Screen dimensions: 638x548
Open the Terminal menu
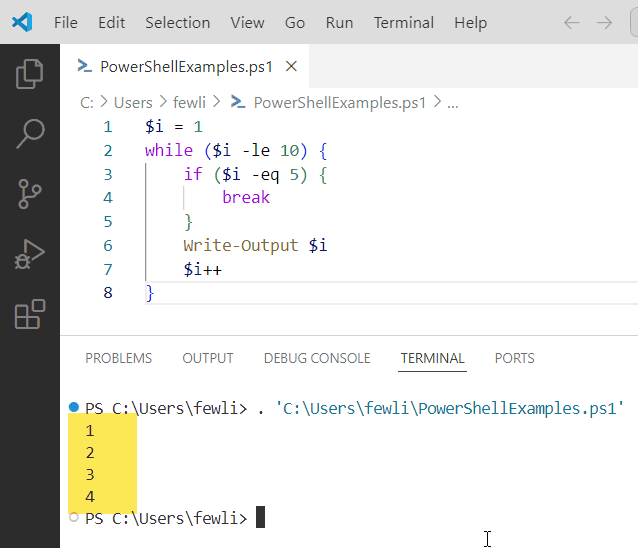(404, 22)
